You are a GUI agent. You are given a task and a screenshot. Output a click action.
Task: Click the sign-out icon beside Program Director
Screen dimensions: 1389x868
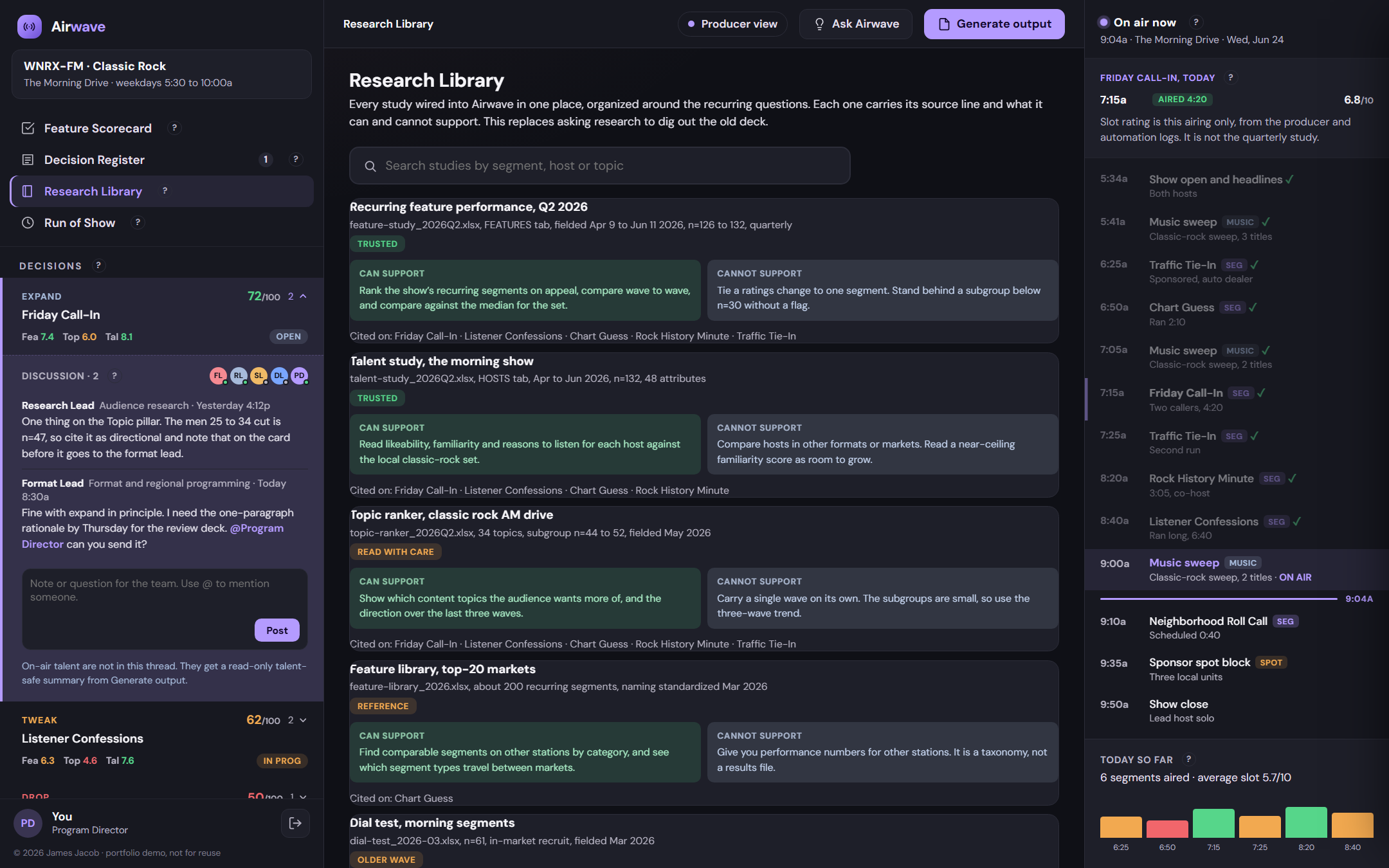point(295,823)
